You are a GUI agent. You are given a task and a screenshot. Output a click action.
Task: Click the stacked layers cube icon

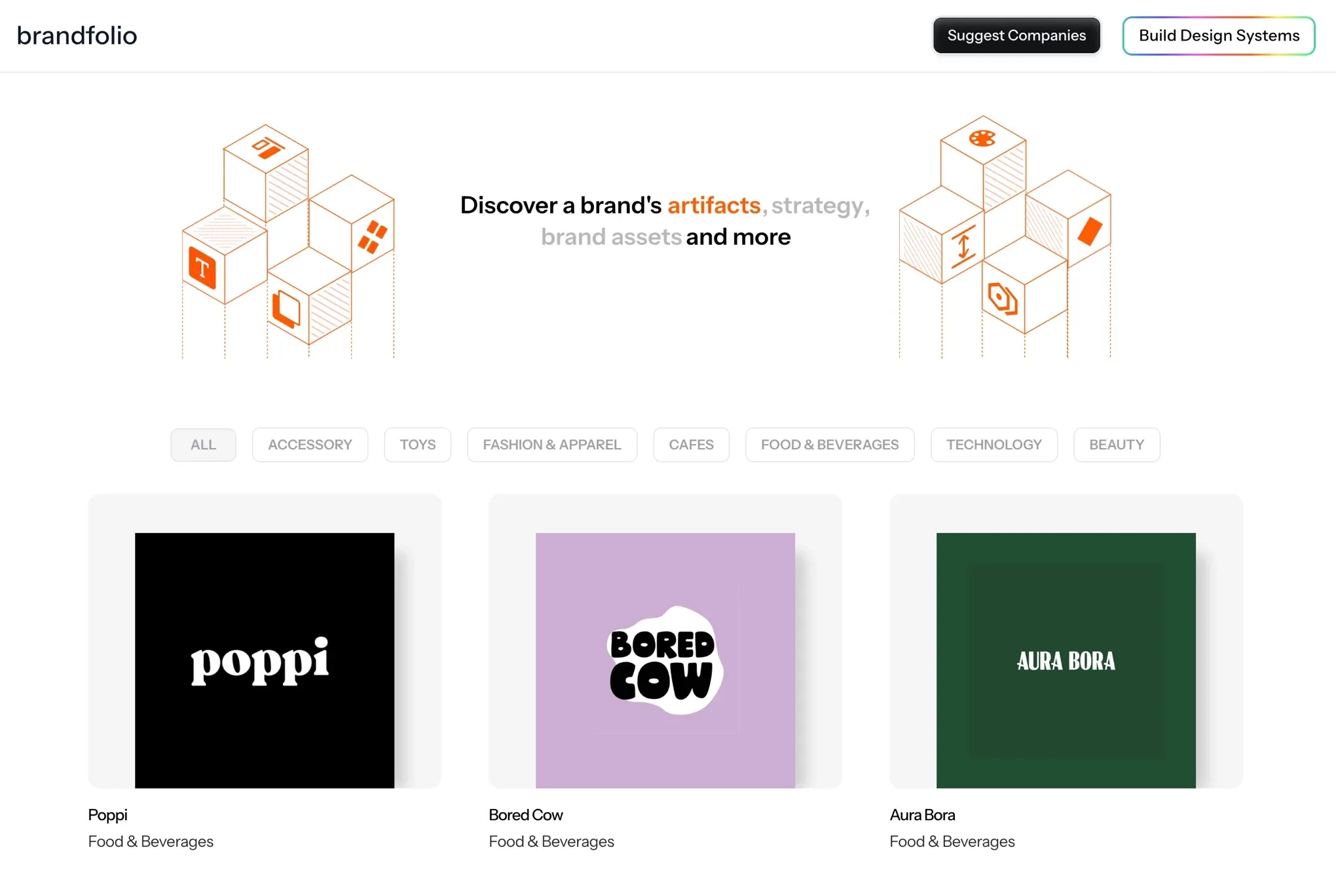tap(286, 309)
